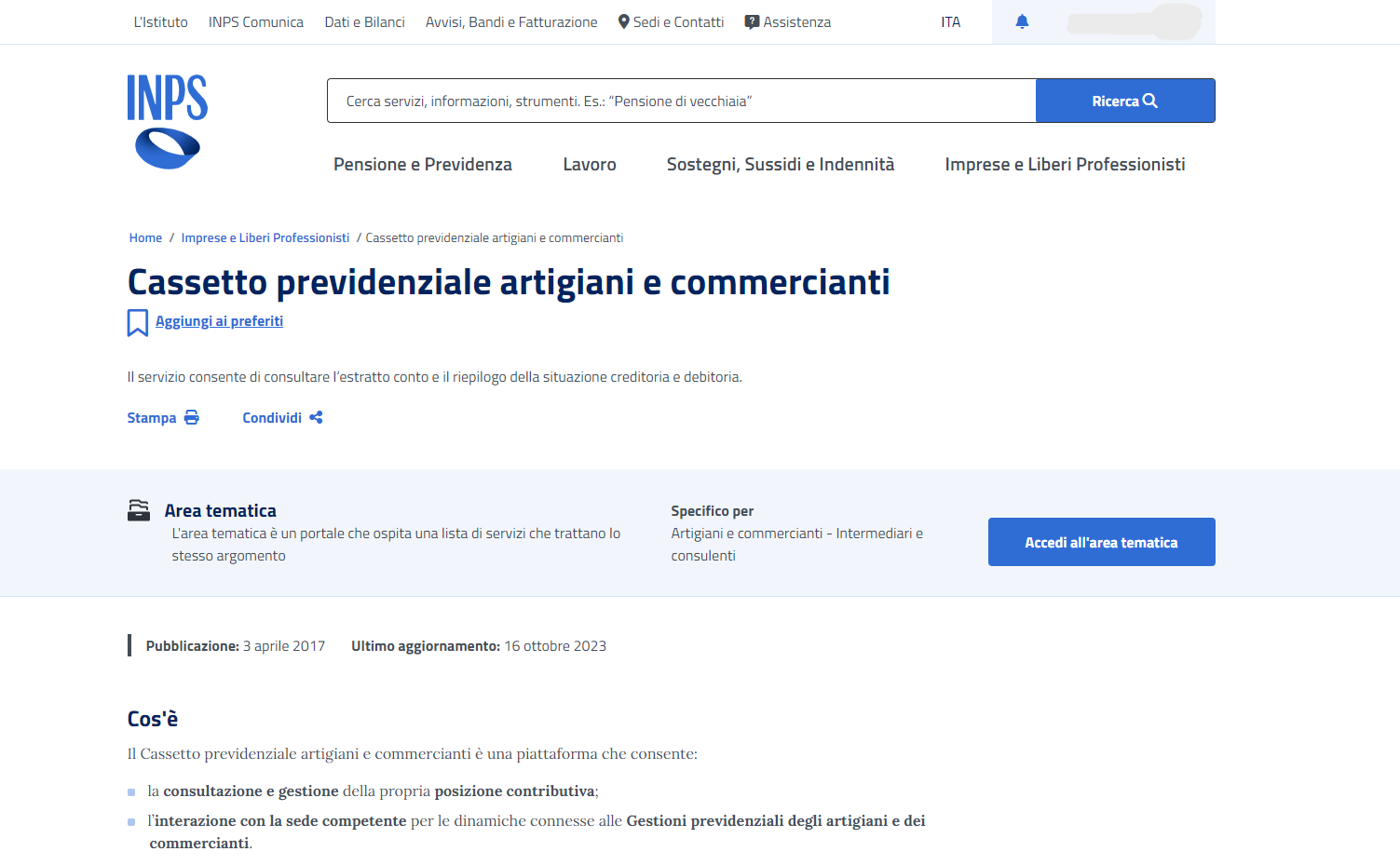Image resolution: width=1400 pixels, height=865 pixels.
Task: Open INPS Comunica top menu
Action: 256,21
